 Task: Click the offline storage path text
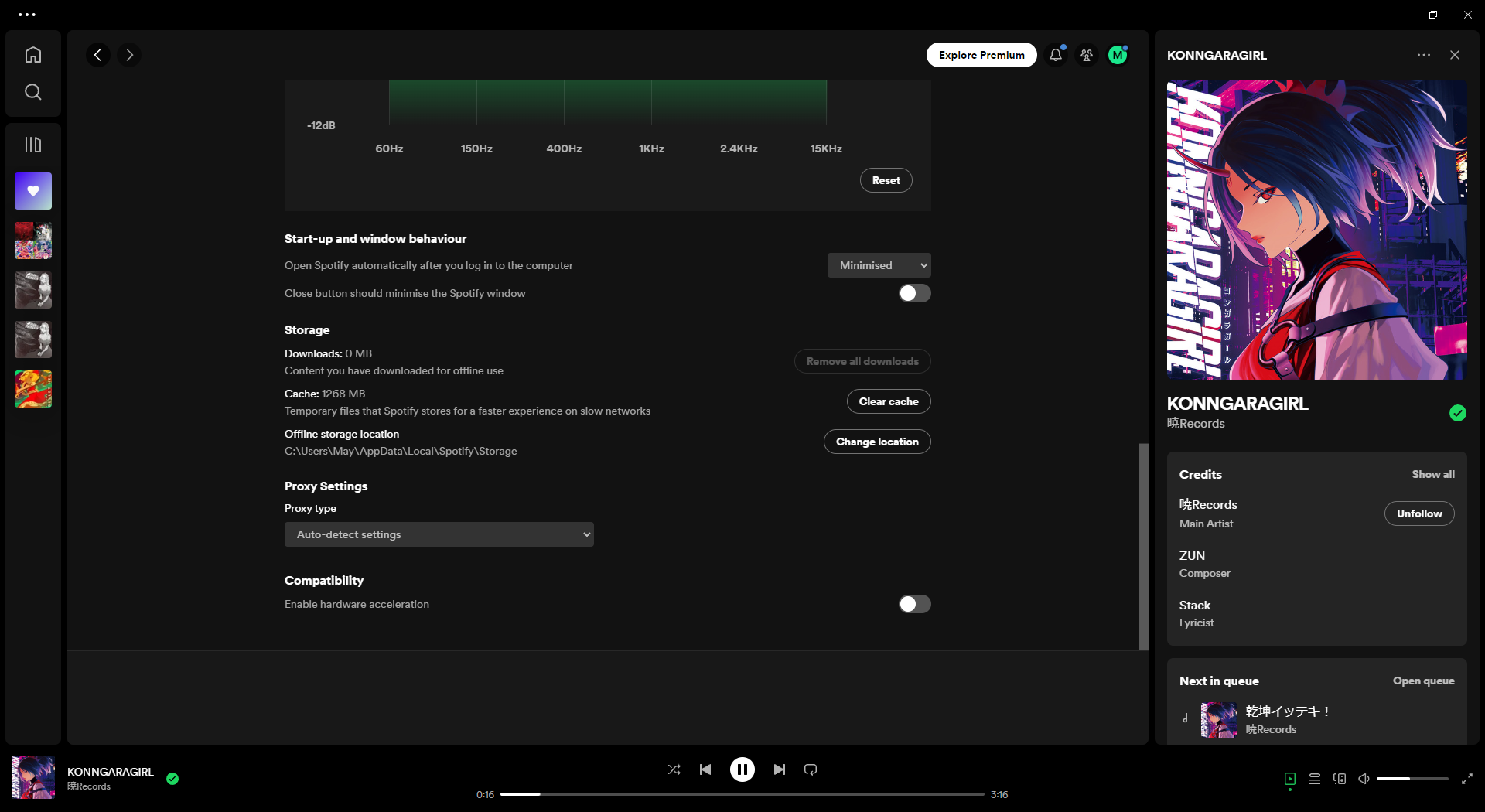401,451
